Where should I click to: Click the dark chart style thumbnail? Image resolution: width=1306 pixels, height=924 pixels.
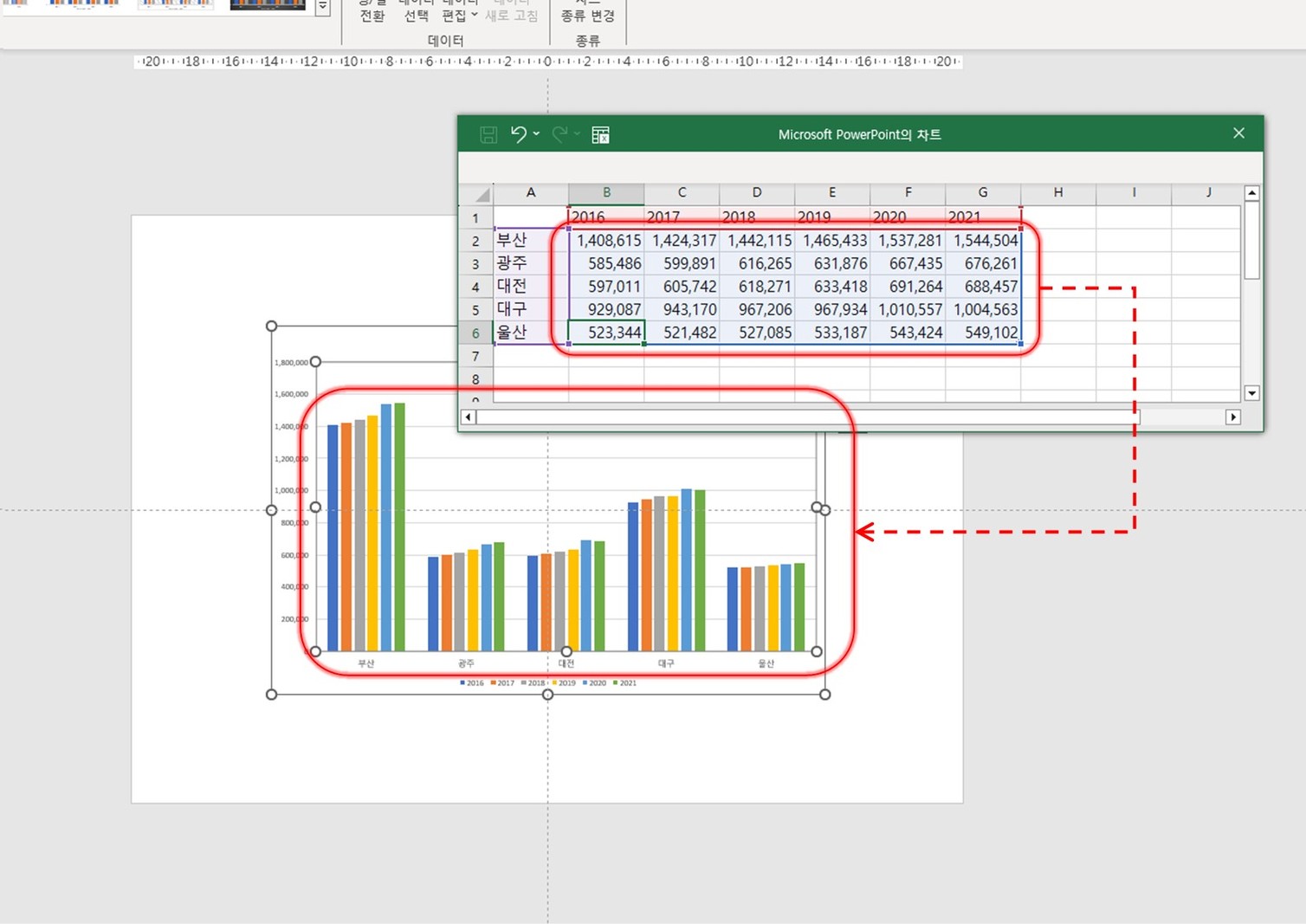click(268, 5)
